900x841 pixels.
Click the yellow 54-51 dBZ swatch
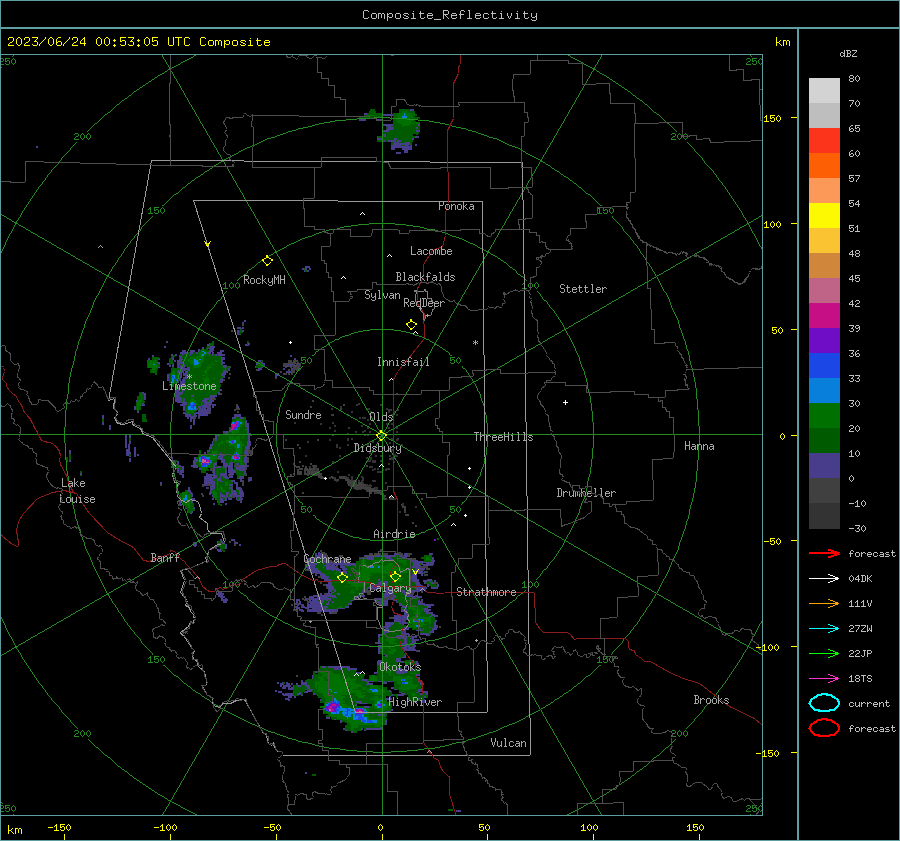[824, 216]
